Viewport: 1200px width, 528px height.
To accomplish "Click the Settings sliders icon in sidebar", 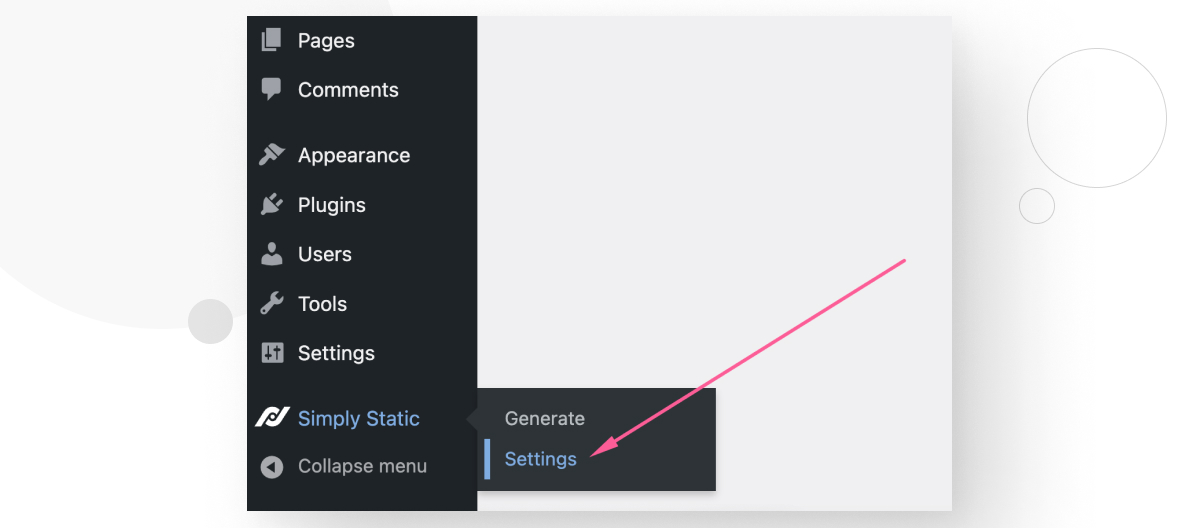I will (271, 353).
